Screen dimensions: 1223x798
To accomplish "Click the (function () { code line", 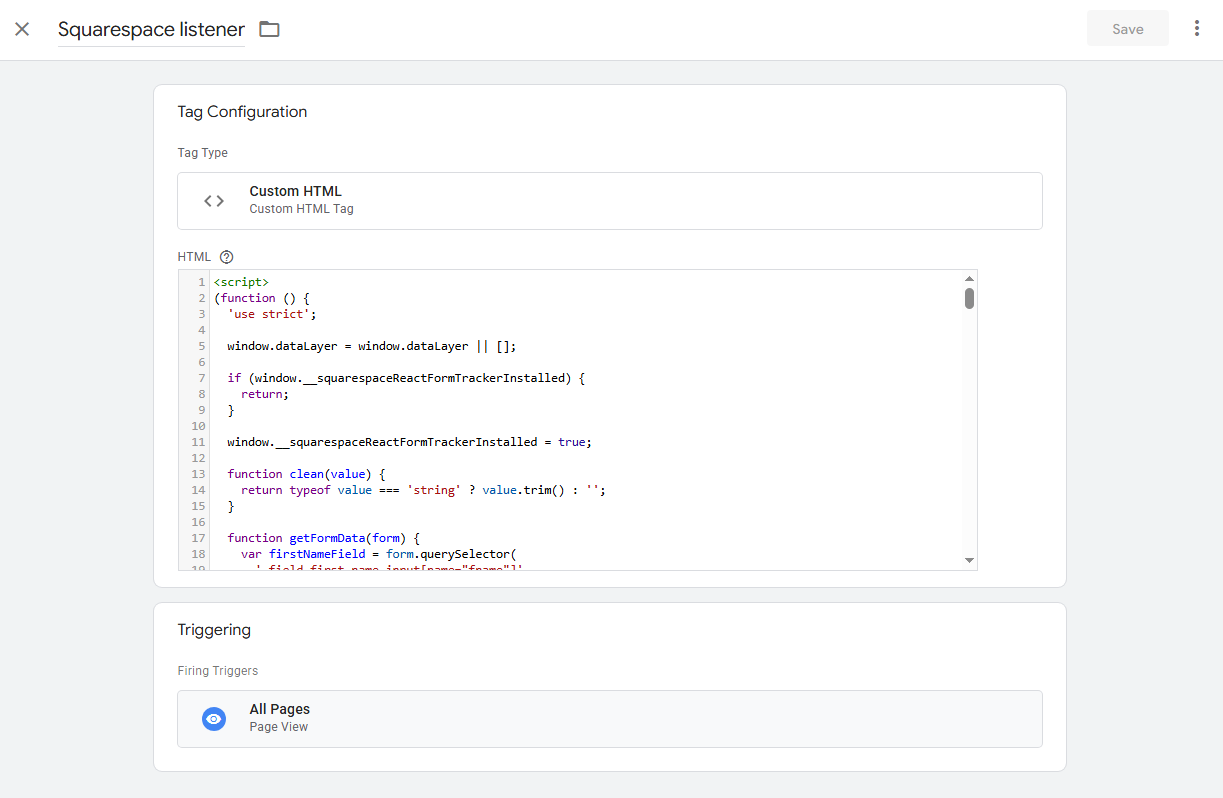I will click(262, 298).
